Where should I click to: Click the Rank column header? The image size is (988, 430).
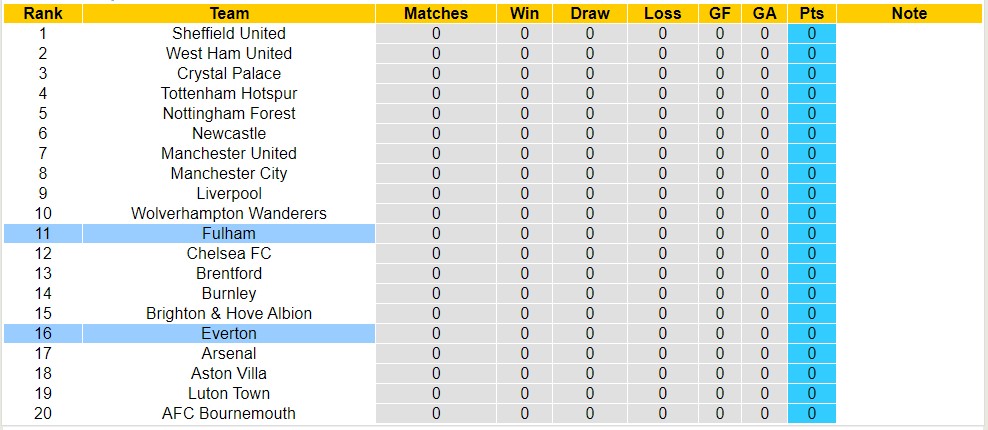point(43,13)
